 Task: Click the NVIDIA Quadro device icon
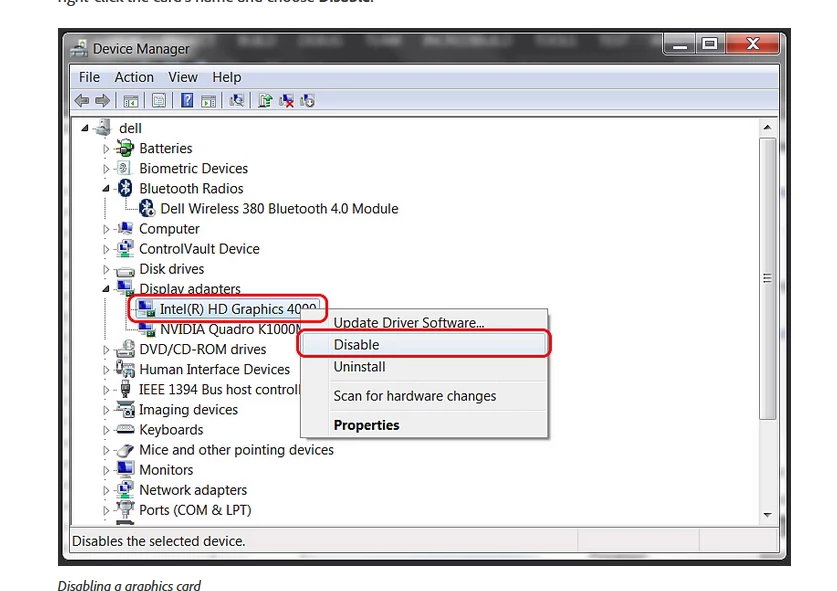147,329
